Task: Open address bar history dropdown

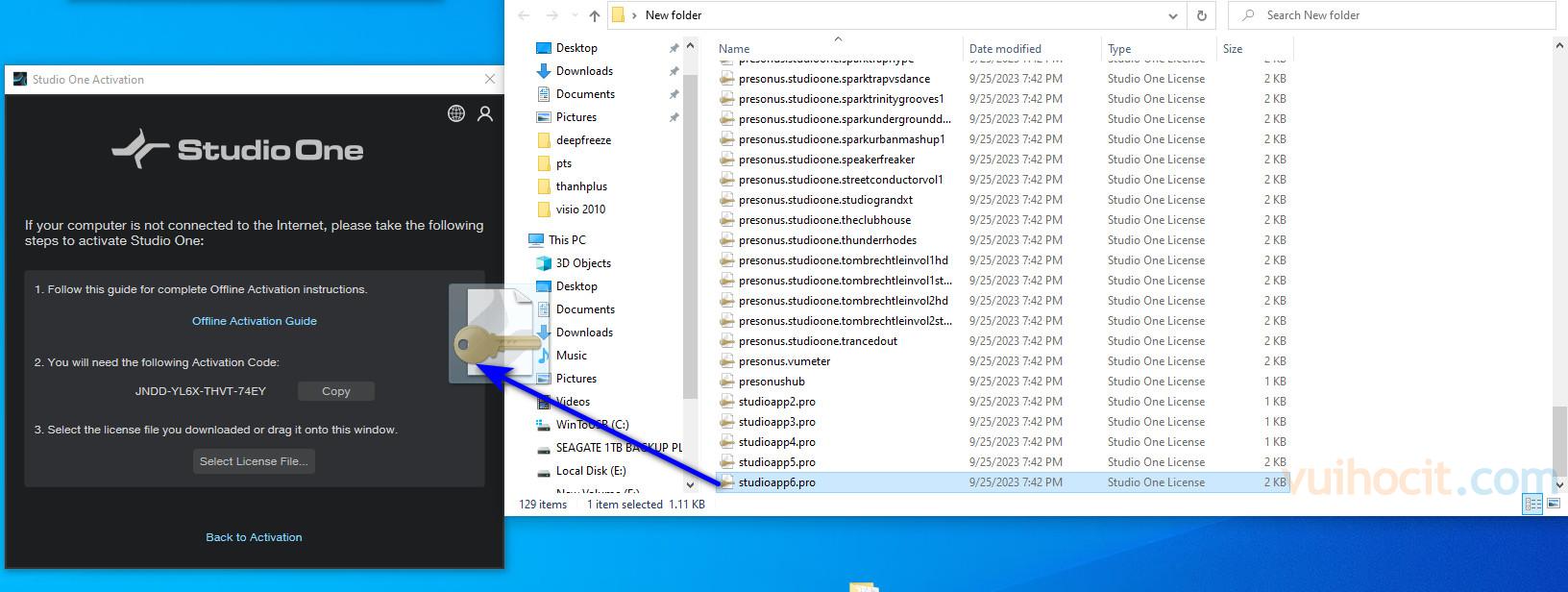Action: tap(1172, 15)
